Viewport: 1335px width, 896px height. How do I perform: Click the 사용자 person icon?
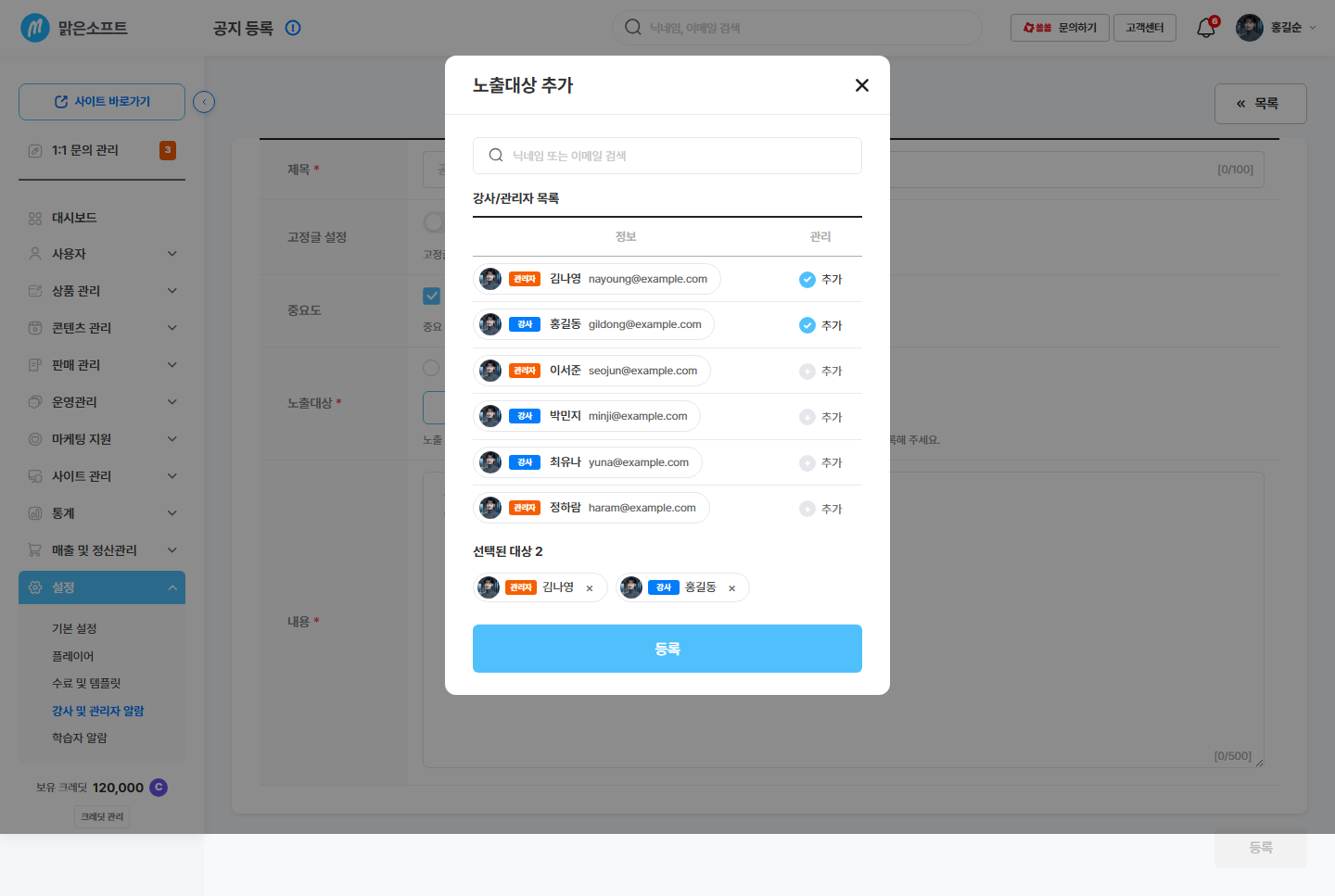[35, 254]
